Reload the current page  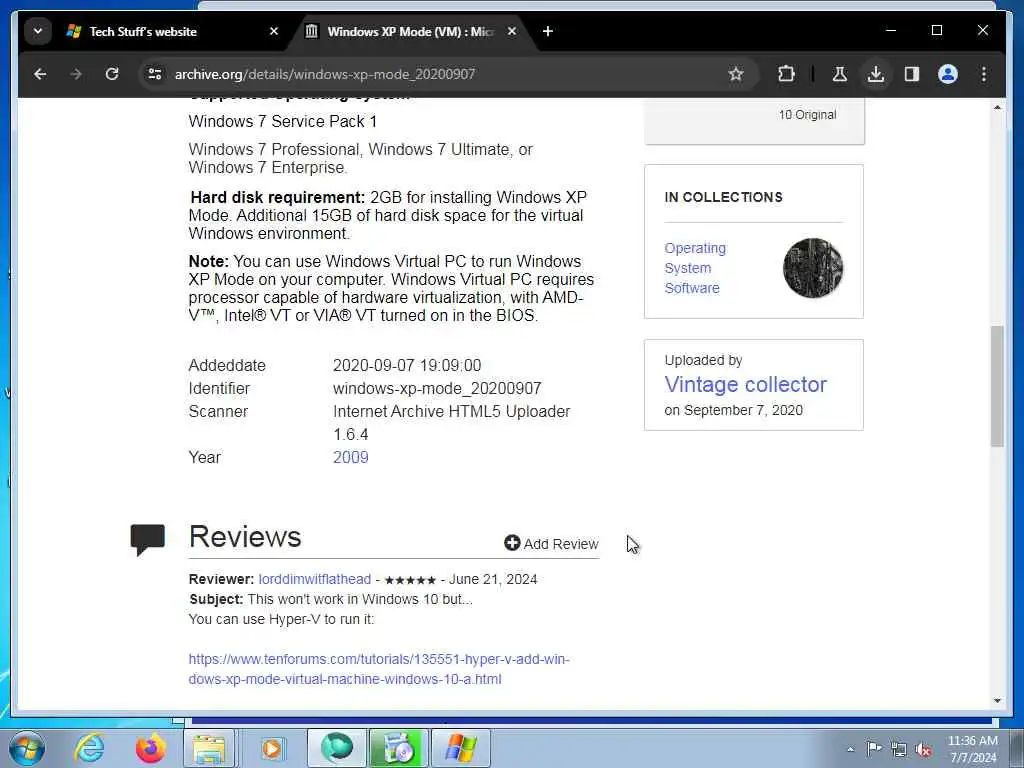(x=112, y=74)
